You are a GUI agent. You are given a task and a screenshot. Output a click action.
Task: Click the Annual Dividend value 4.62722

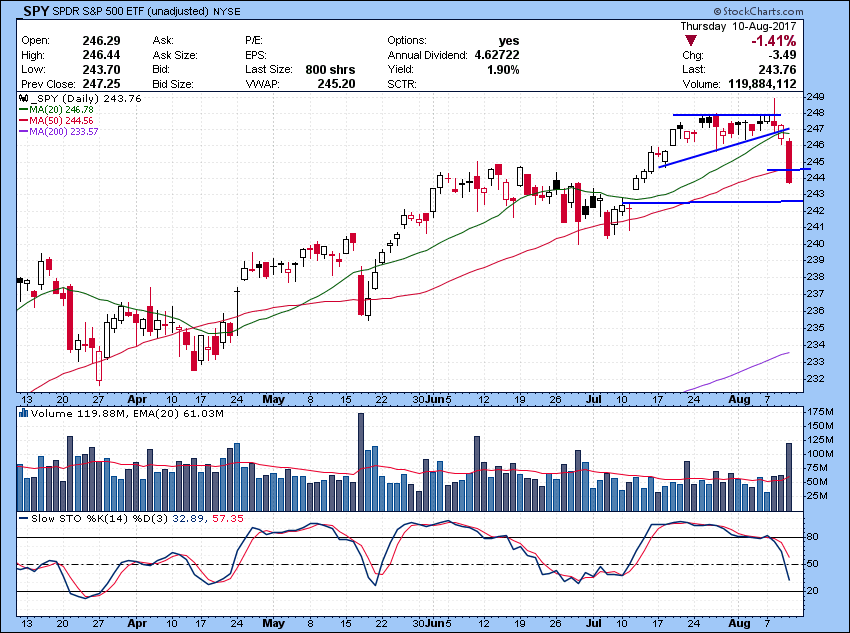click(x=497, y=55)
